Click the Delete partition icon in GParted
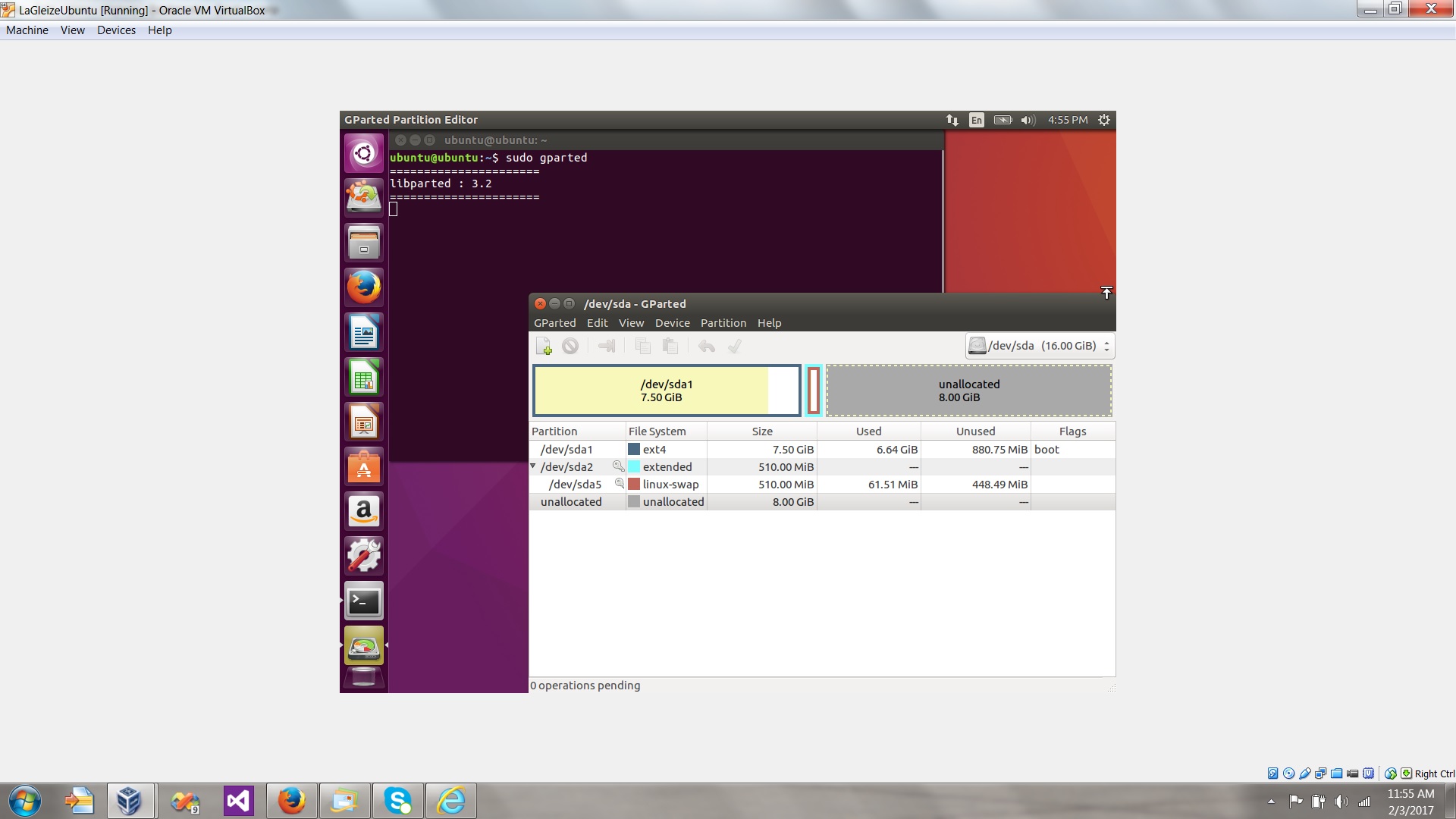1456x819 pixels. (570, 346)
